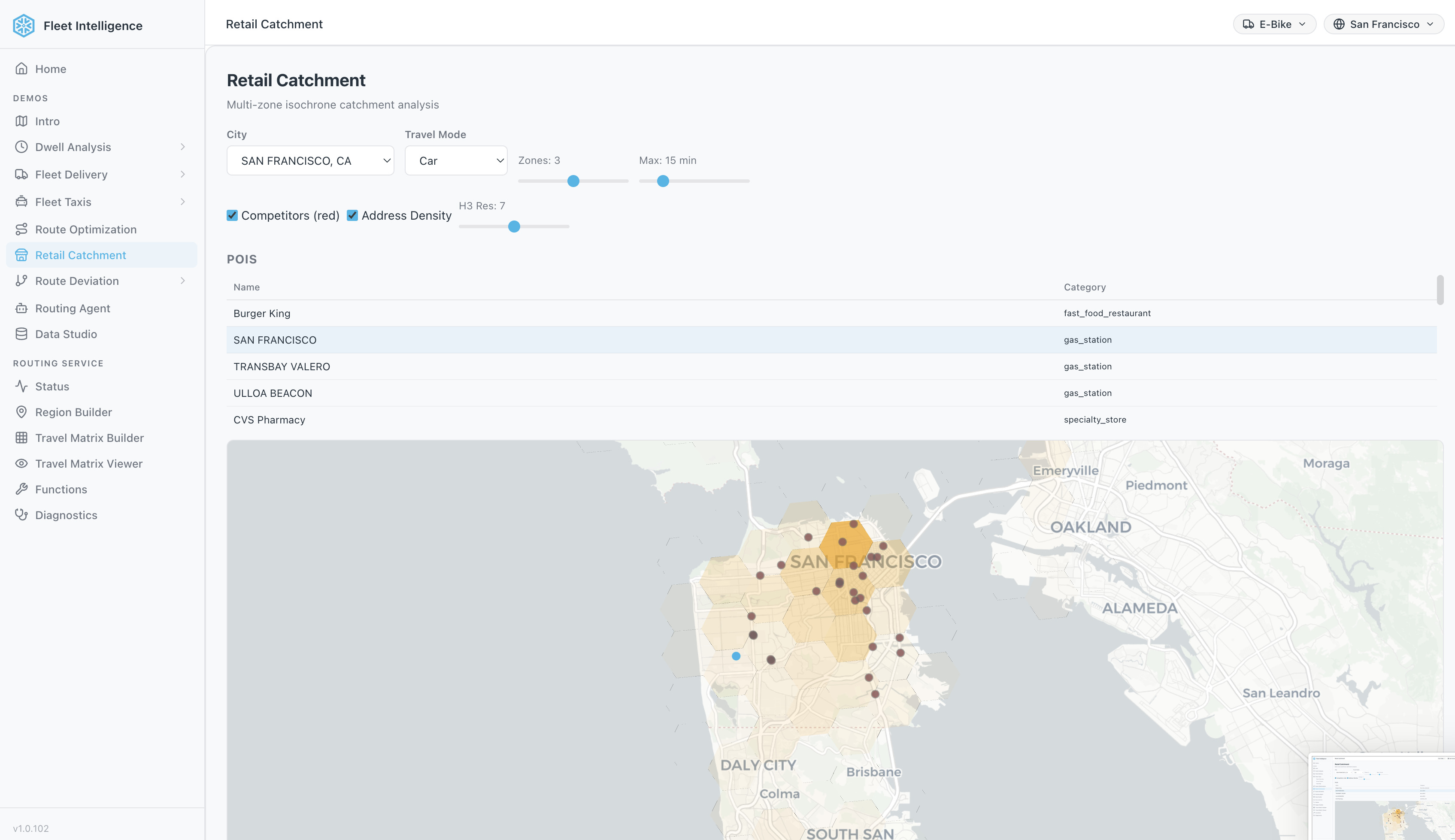This screenshot has width=1455, height=840.
Task: Click the Home house icon
Action: [21, 69]
